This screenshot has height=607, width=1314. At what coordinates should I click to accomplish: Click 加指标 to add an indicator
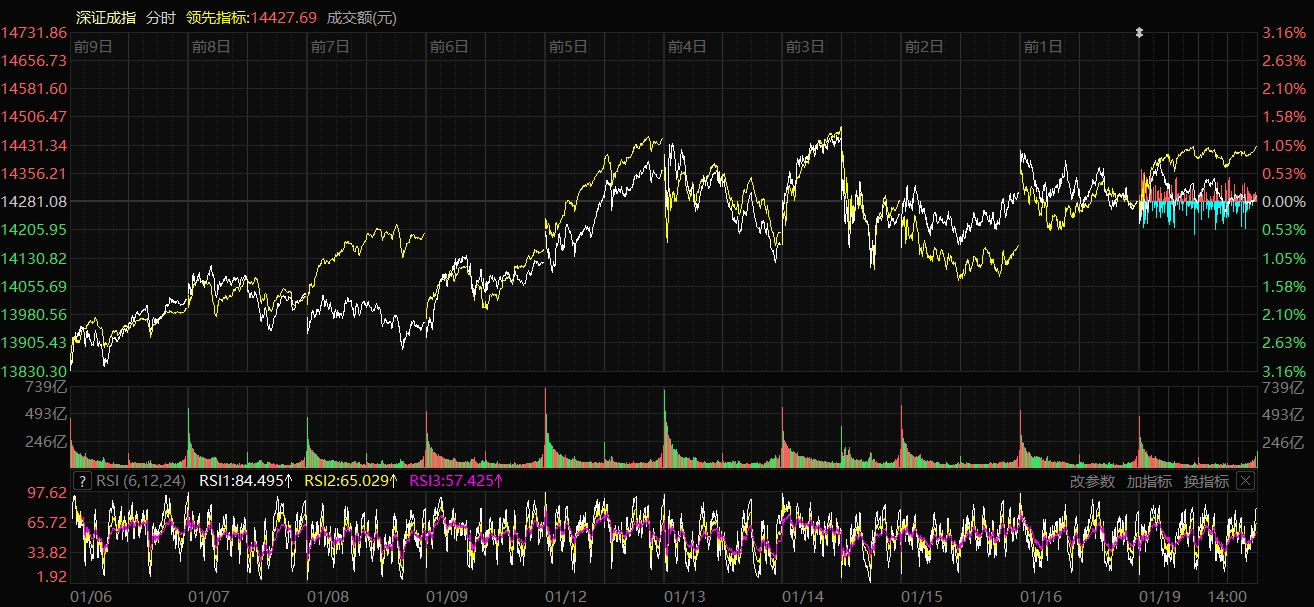1149,481
